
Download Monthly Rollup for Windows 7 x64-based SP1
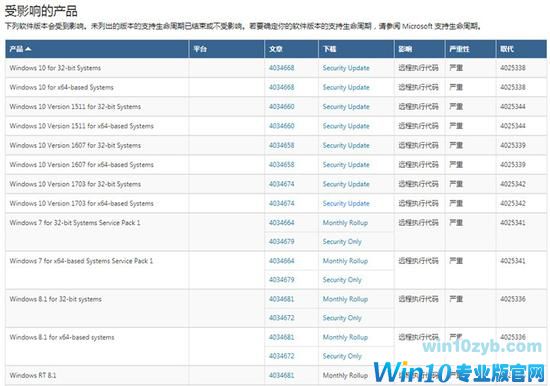click(x=345, y=261)
